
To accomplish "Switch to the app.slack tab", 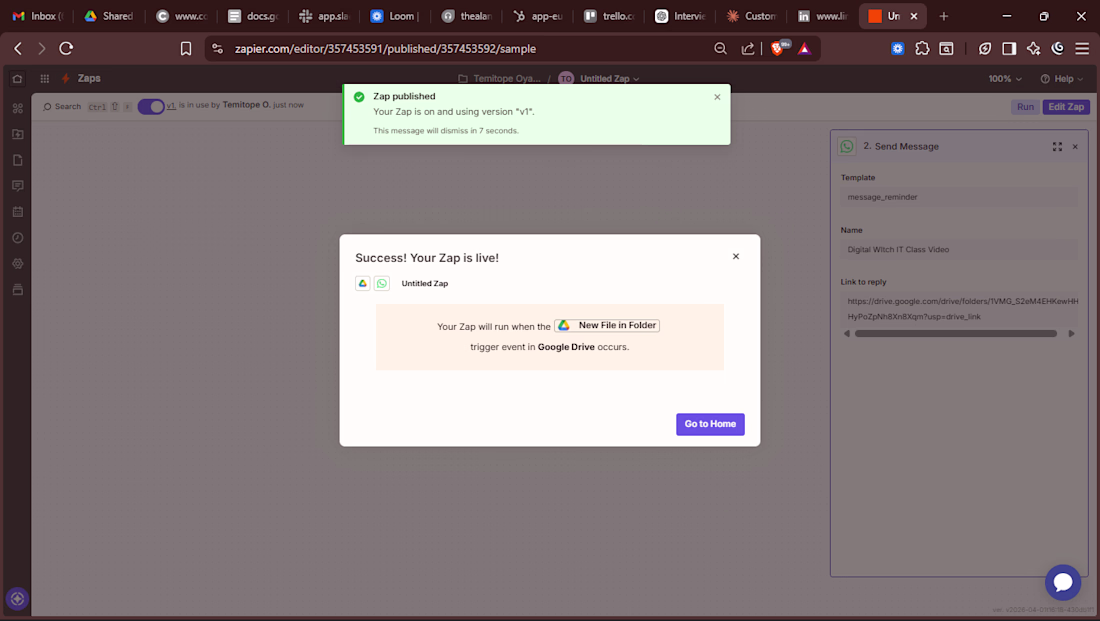I will pos(323,15).
